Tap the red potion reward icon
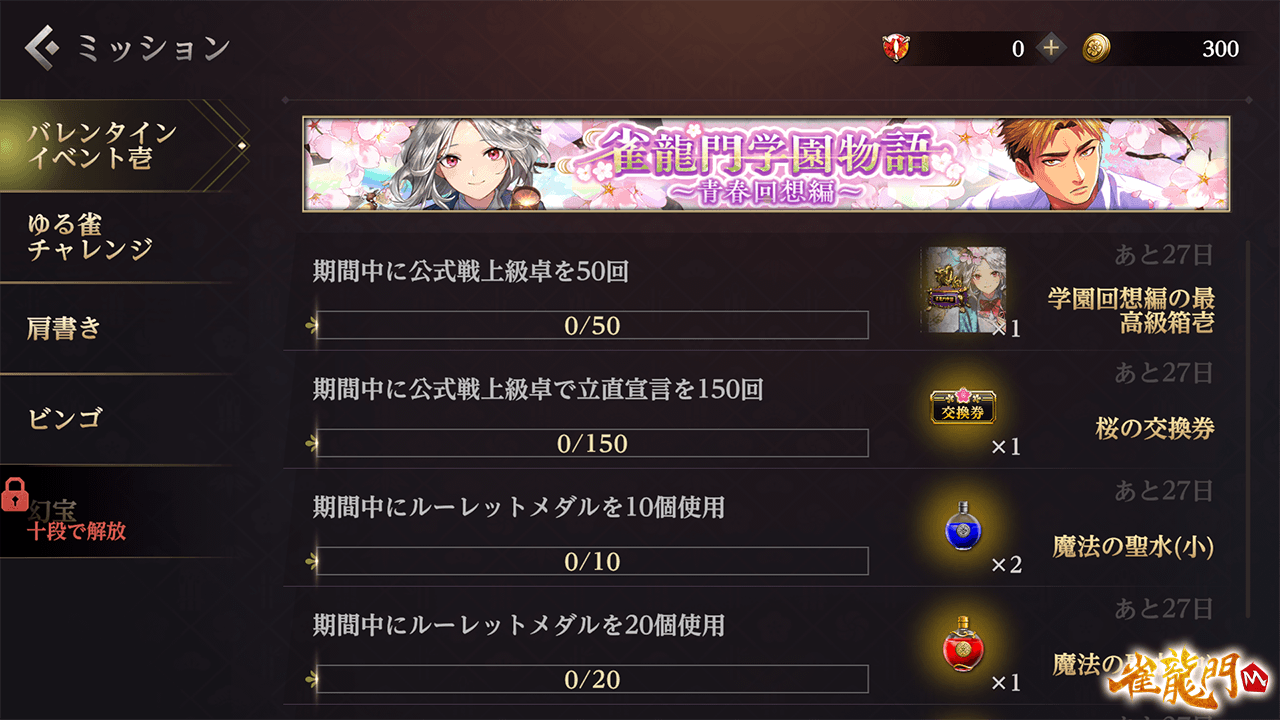The width and height of the screenshot is (1280, 720). click(x=964, y=644)
